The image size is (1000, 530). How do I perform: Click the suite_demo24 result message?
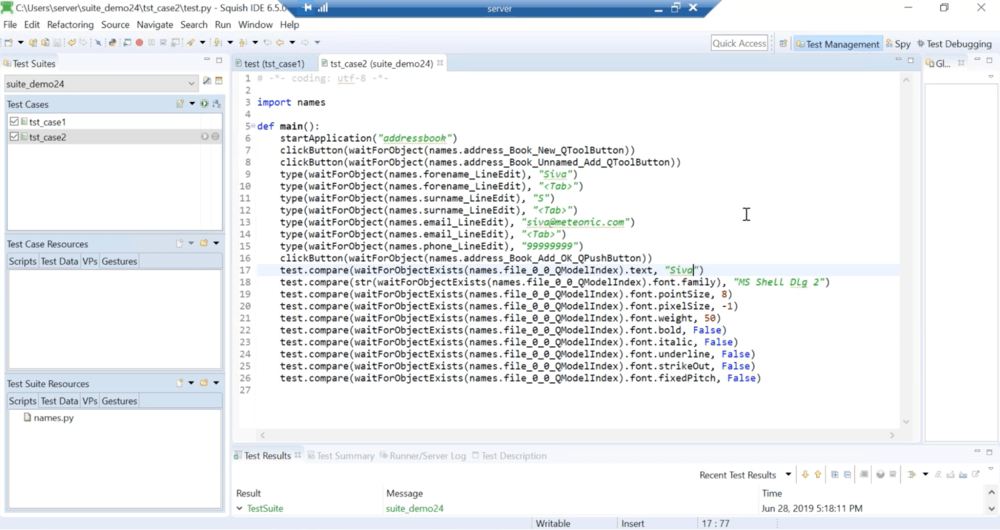point(415,508)
